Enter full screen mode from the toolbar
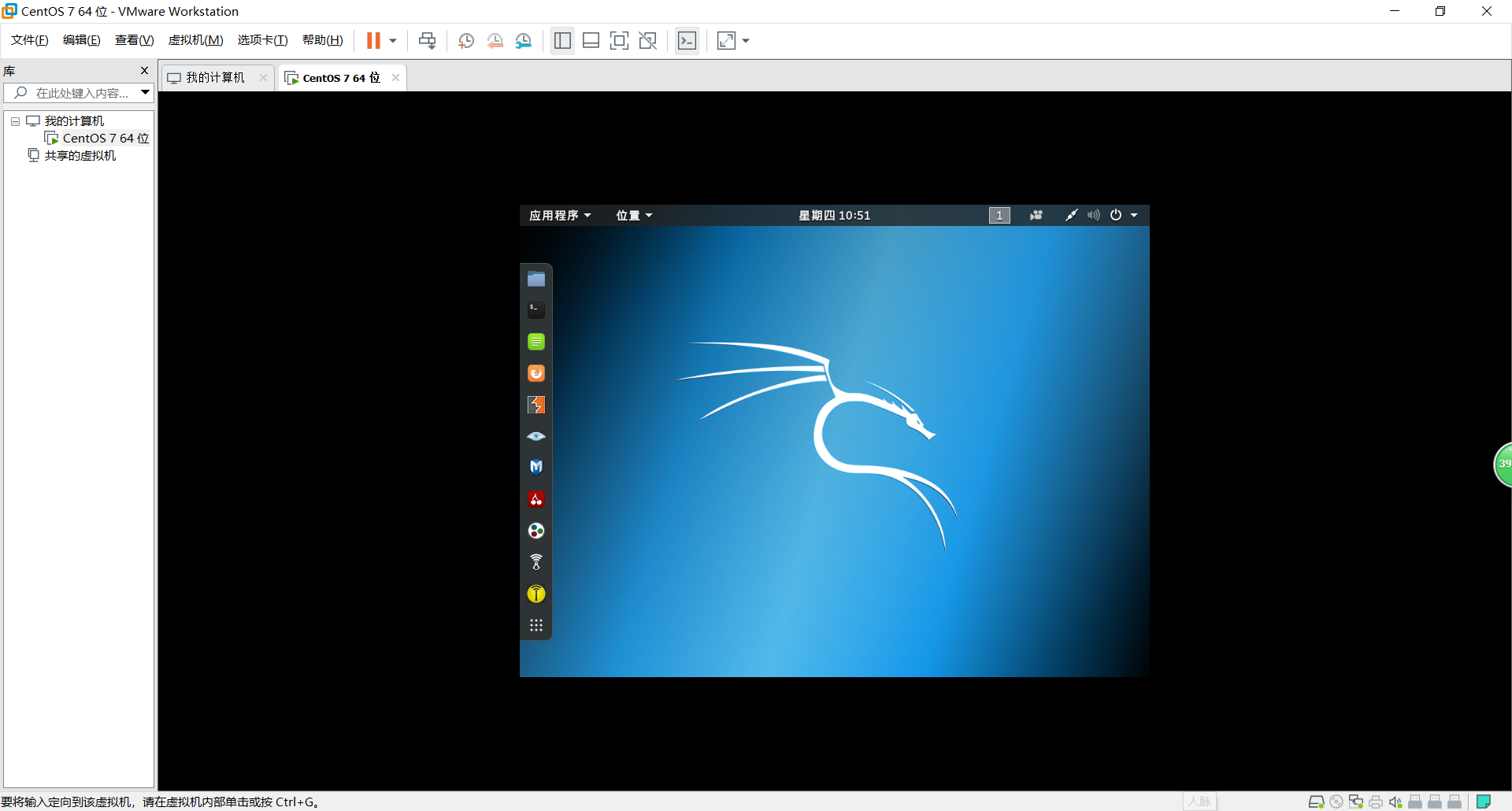1512x811 pixels. click(620, 40)
